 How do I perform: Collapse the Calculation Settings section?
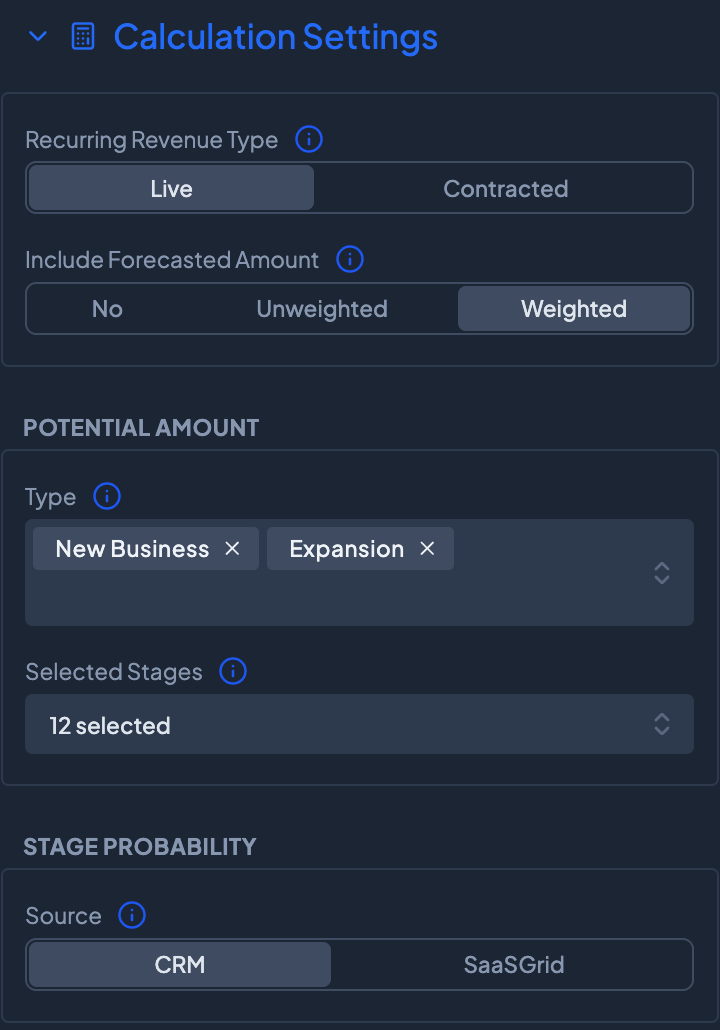pyautogui.click(x=38, y=38)
